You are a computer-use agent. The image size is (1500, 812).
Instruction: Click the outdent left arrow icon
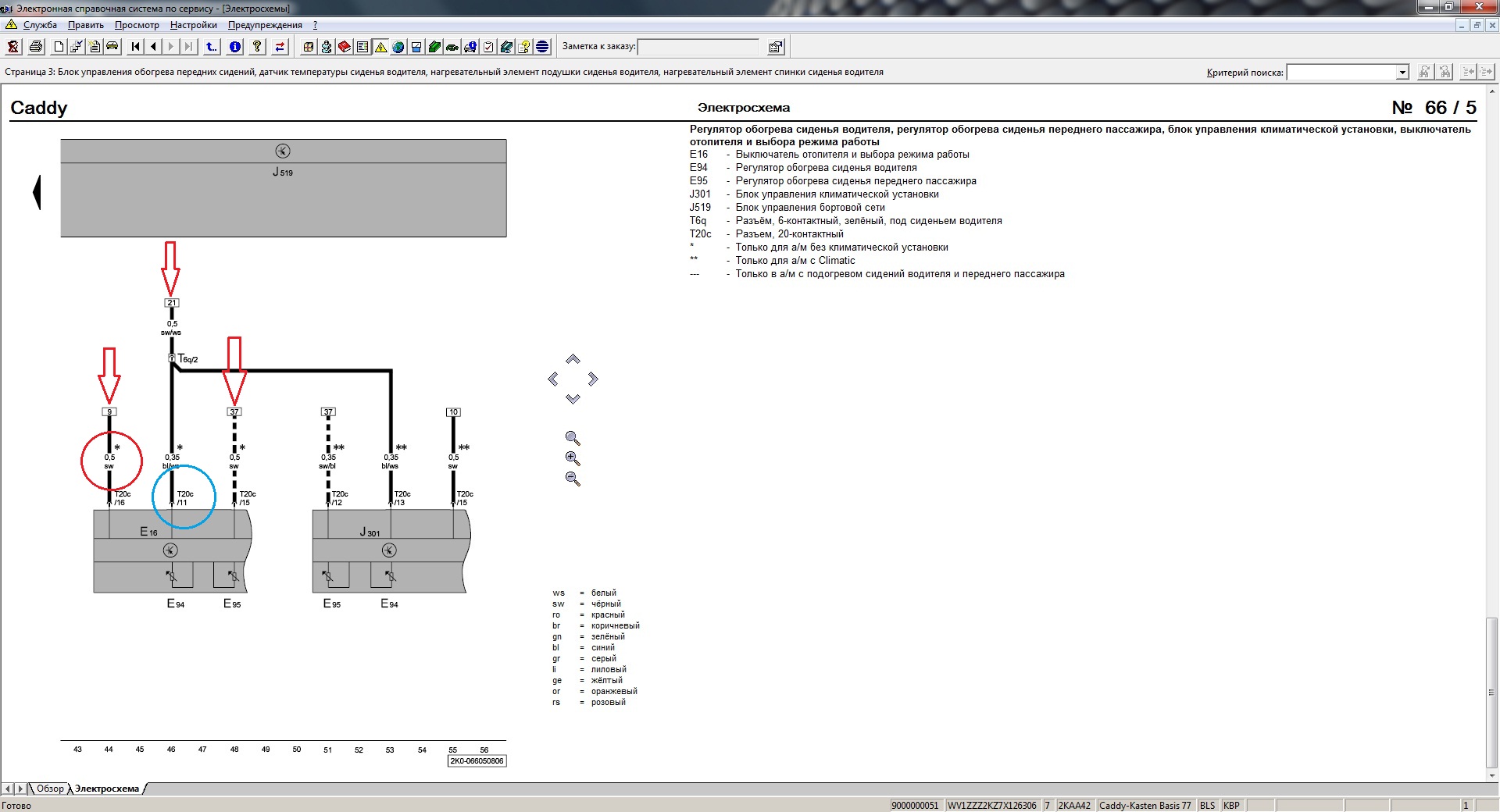[1469, 72]
